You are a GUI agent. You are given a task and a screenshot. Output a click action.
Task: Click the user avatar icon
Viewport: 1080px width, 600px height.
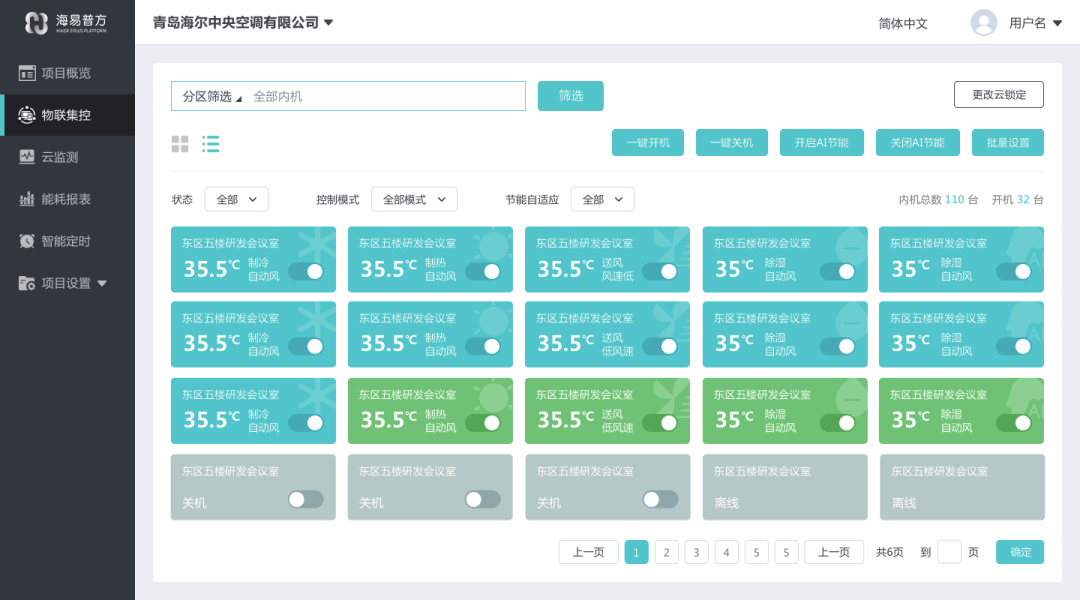click(984, 23)
